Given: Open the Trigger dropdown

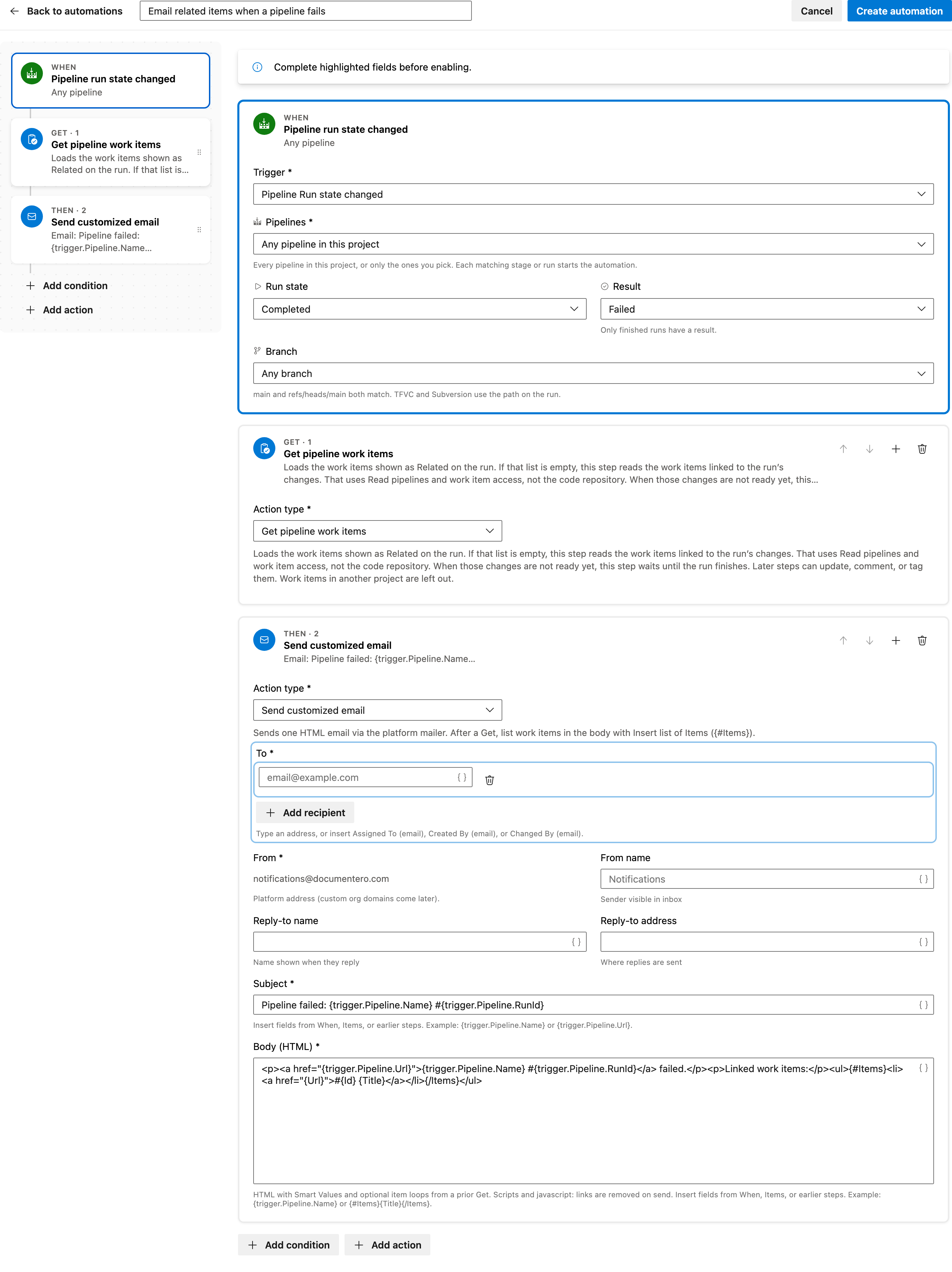Looking at the screenshot, I should [593, 194].
